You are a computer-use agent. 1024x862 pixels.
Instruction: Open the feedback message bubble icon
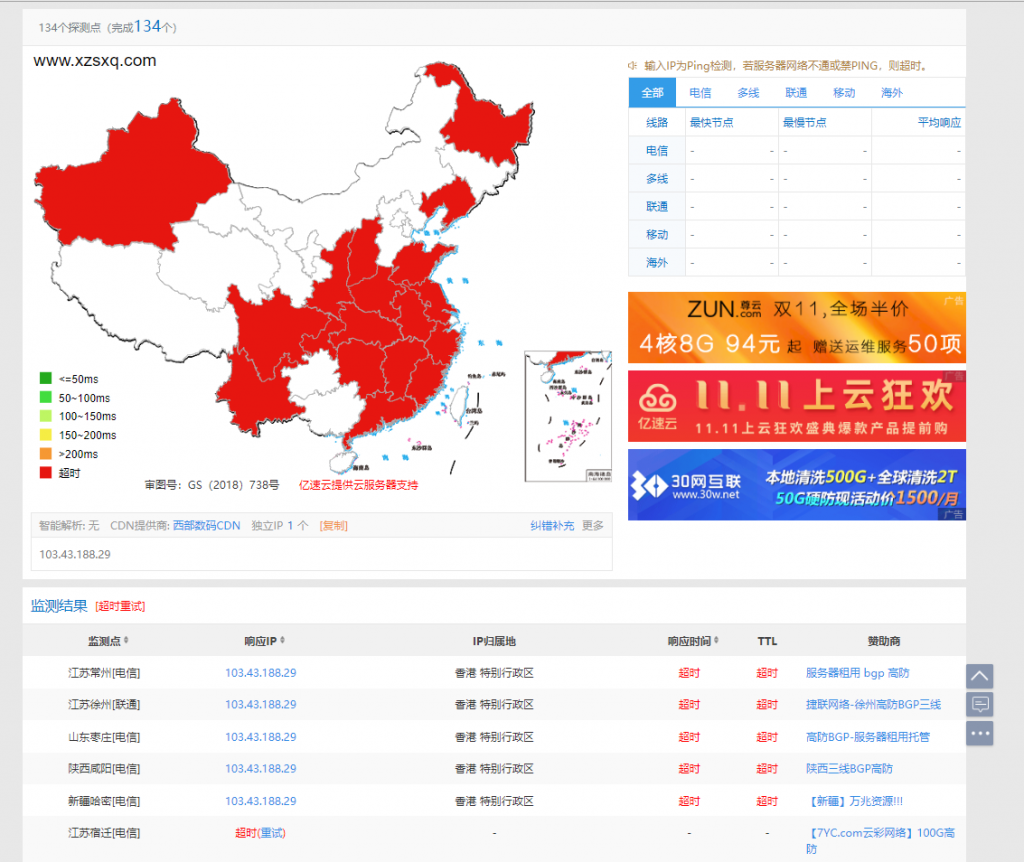coord(979,705)
